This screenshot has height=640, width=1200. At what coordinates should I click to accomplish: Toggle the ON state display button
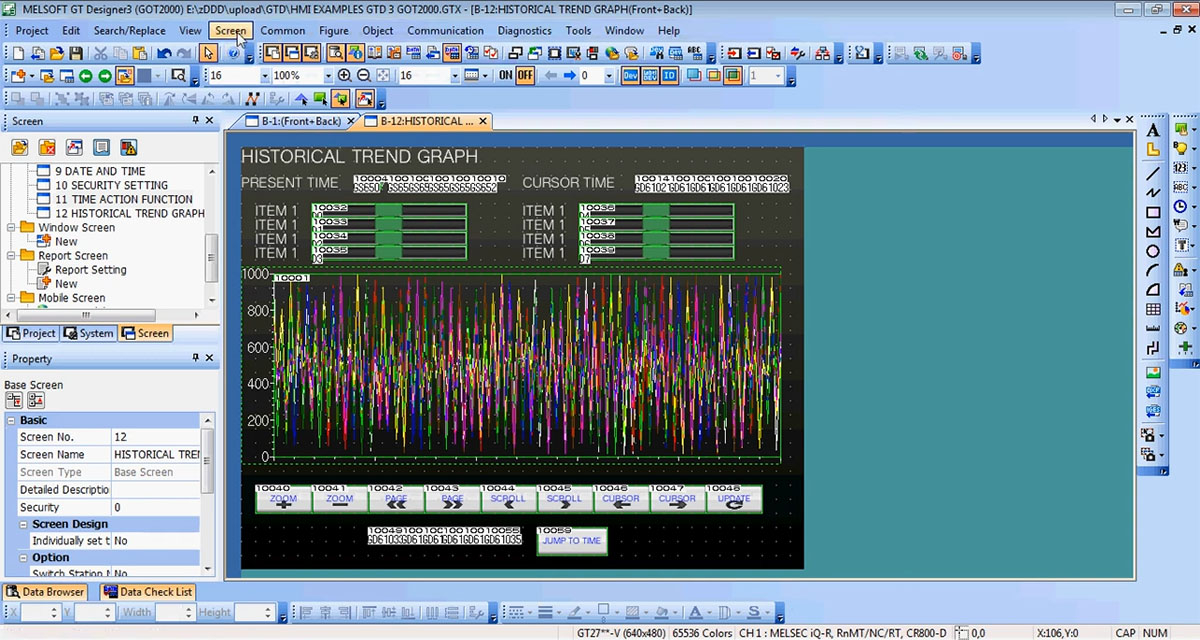point(506,76)
